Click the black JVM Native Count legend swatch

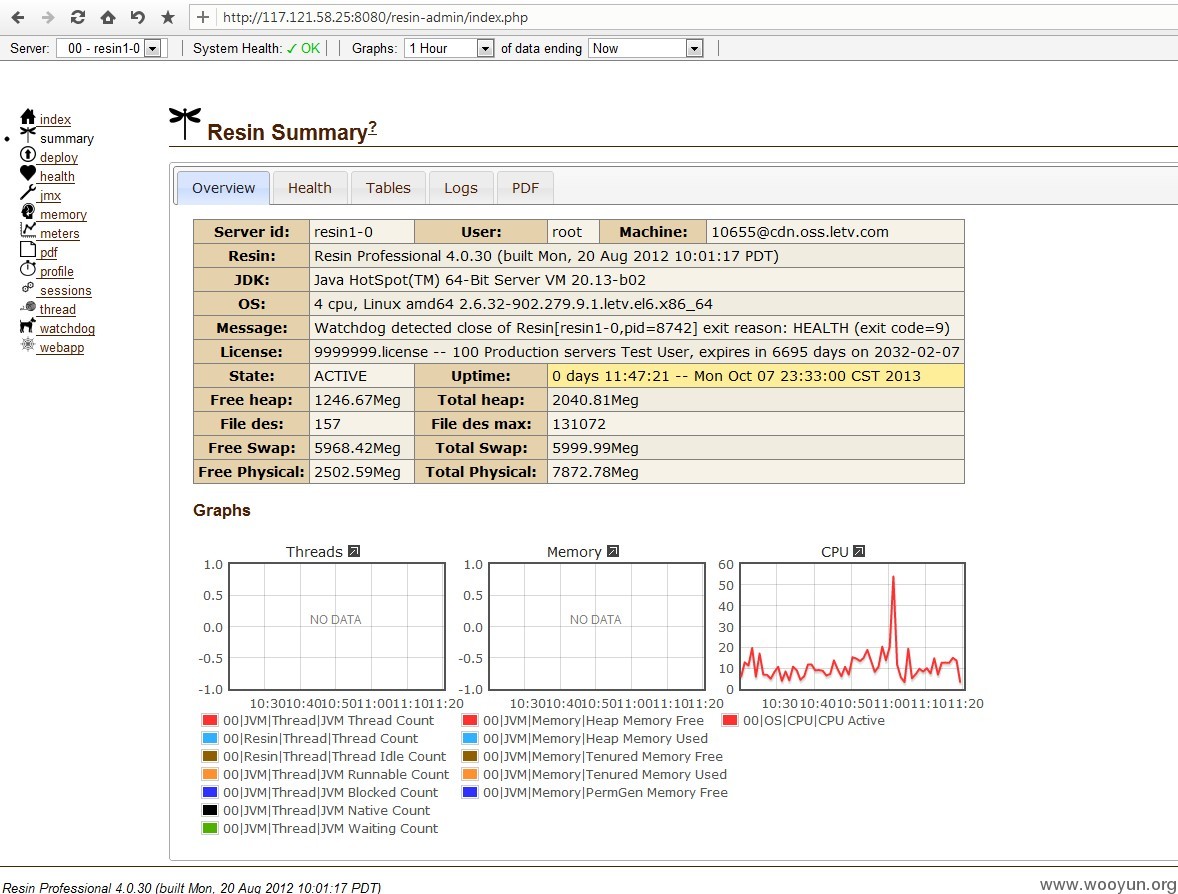(210, 811)
